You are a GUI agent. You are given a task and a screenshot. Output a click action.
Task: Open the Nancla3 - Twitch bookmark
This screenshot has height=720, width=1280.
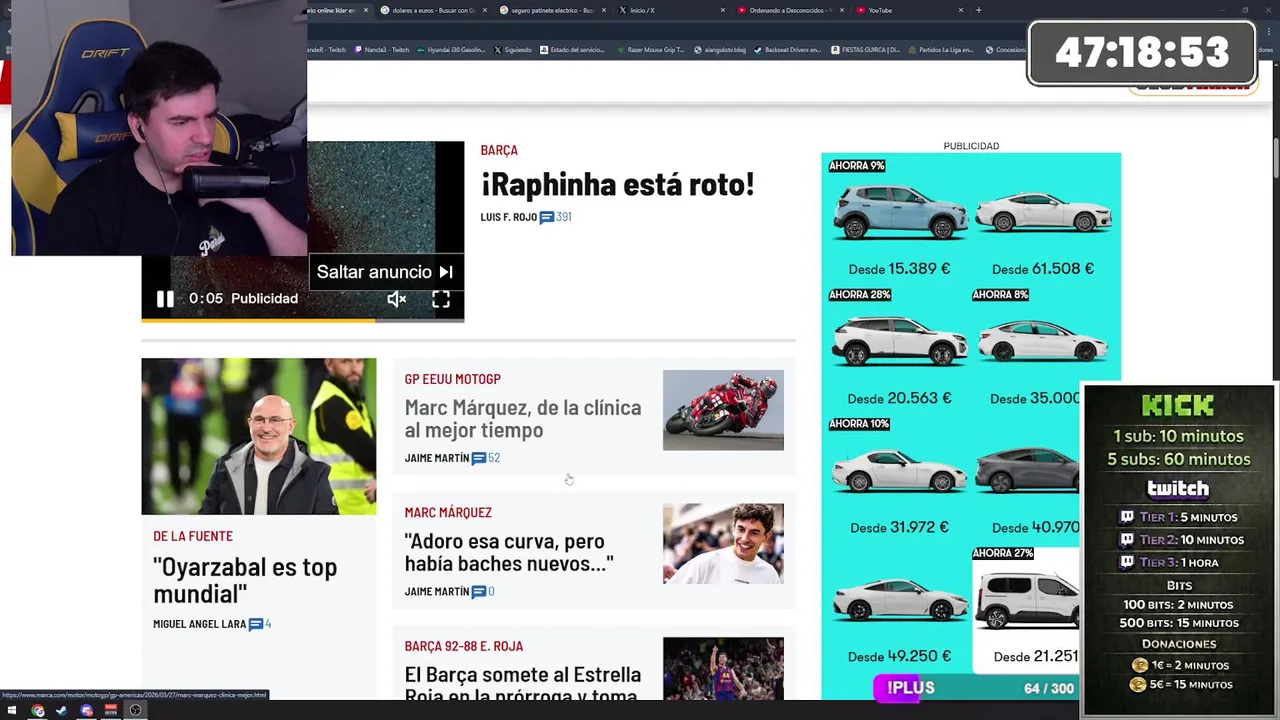point(382,49)
